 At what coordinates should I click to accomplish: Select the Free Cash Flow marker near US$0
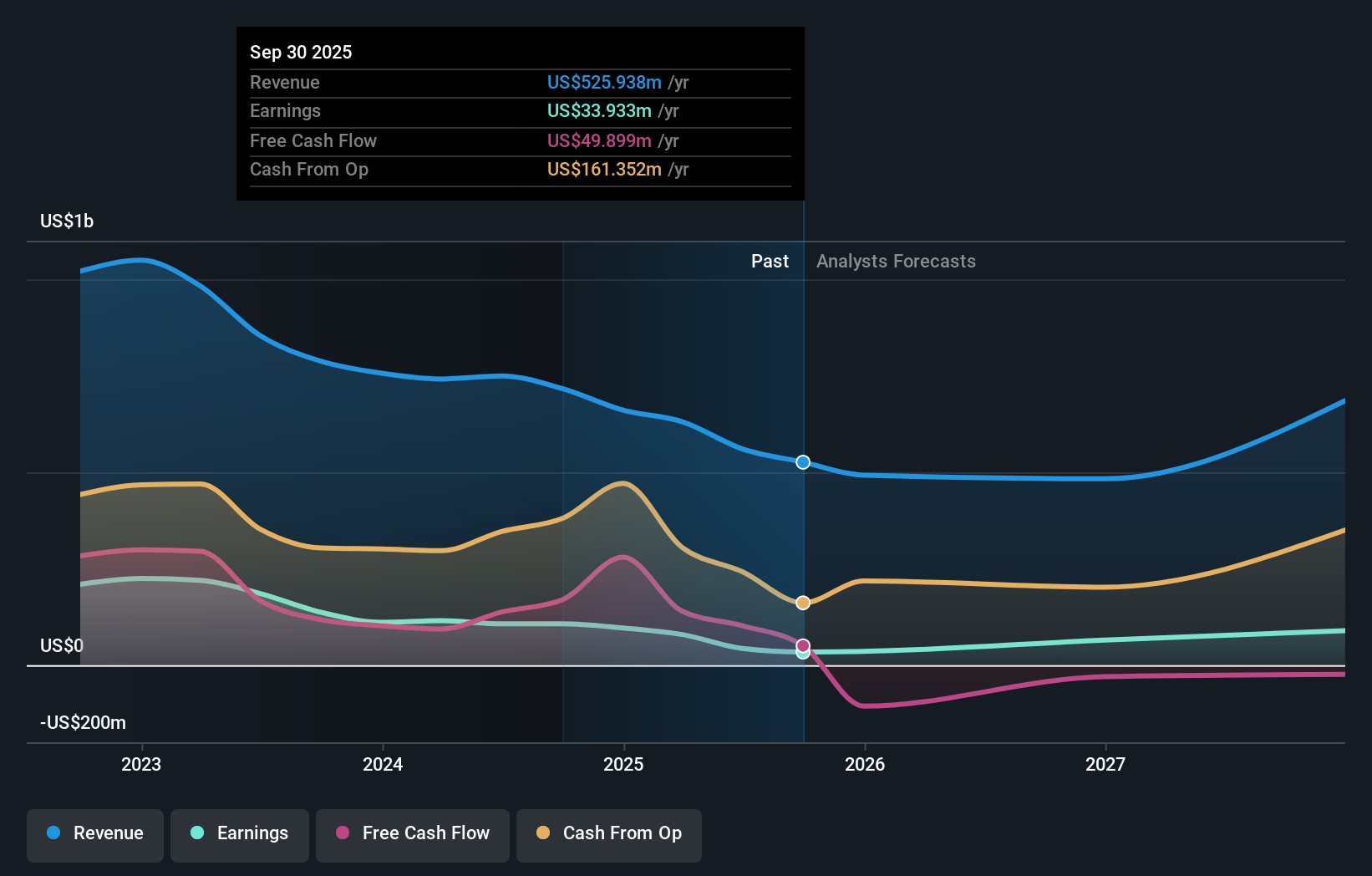803,644
